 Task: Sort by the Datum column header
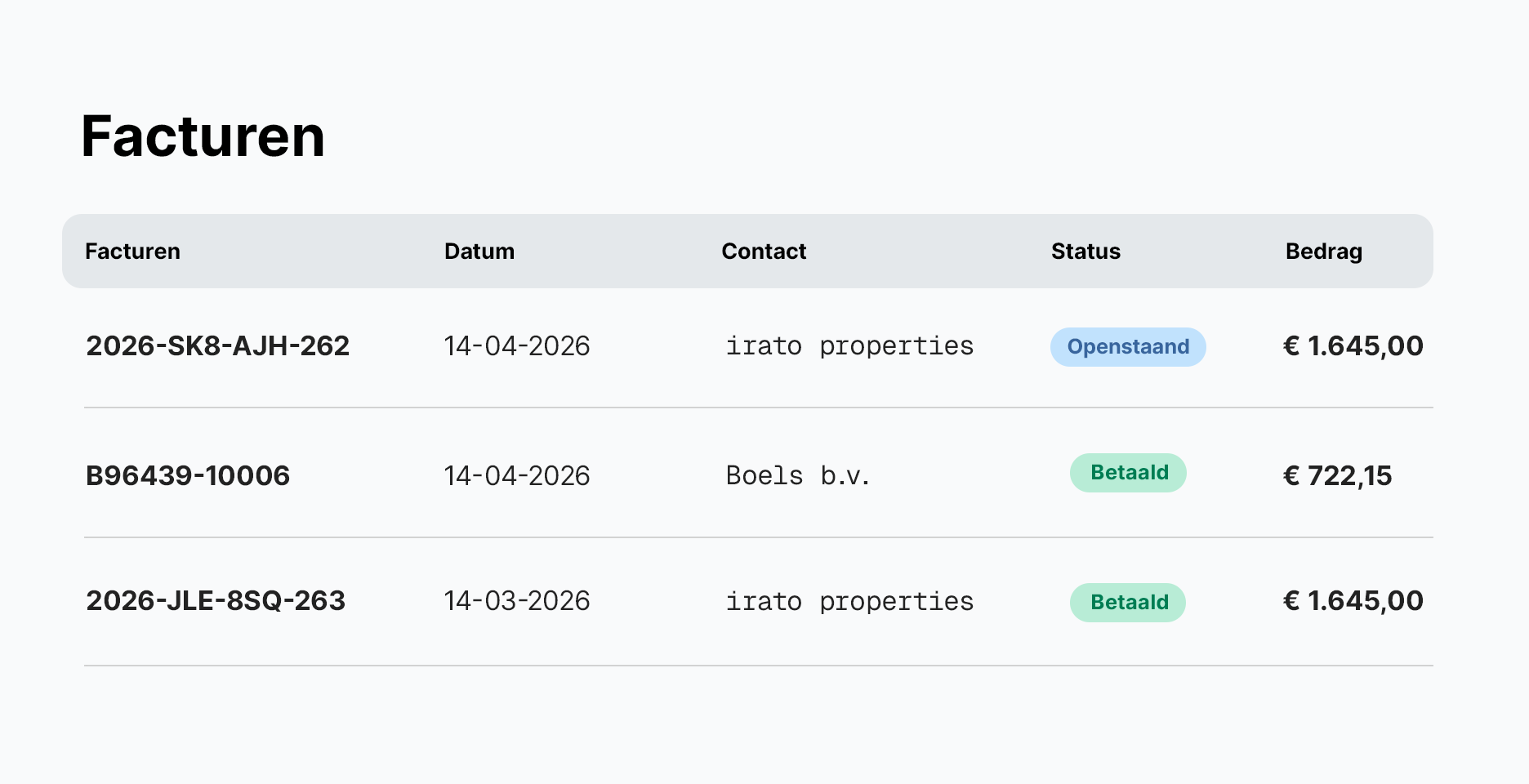[479, 252]
